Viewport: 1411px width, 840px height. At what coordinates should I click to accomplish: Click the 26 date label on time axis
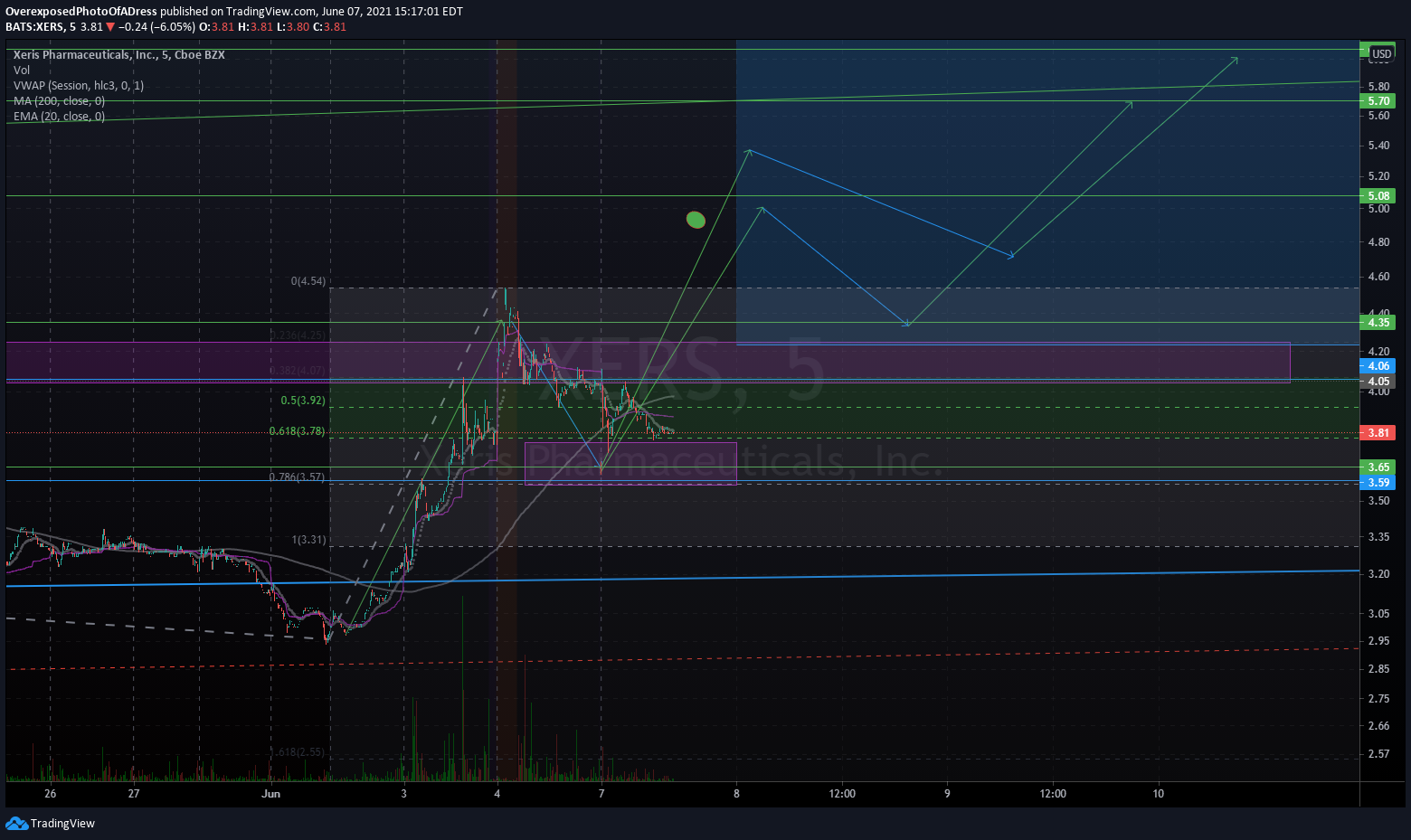pyautogui.click(x=50, y=794)
